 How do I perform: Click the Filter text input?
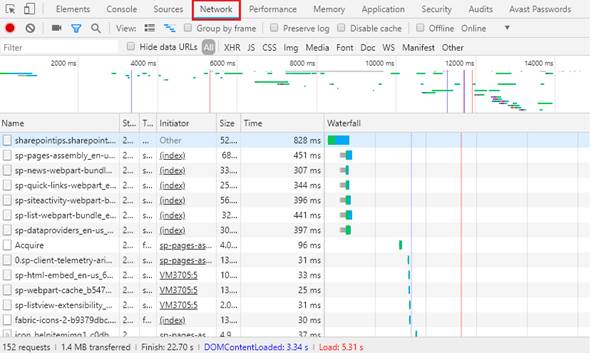(59, 48)
